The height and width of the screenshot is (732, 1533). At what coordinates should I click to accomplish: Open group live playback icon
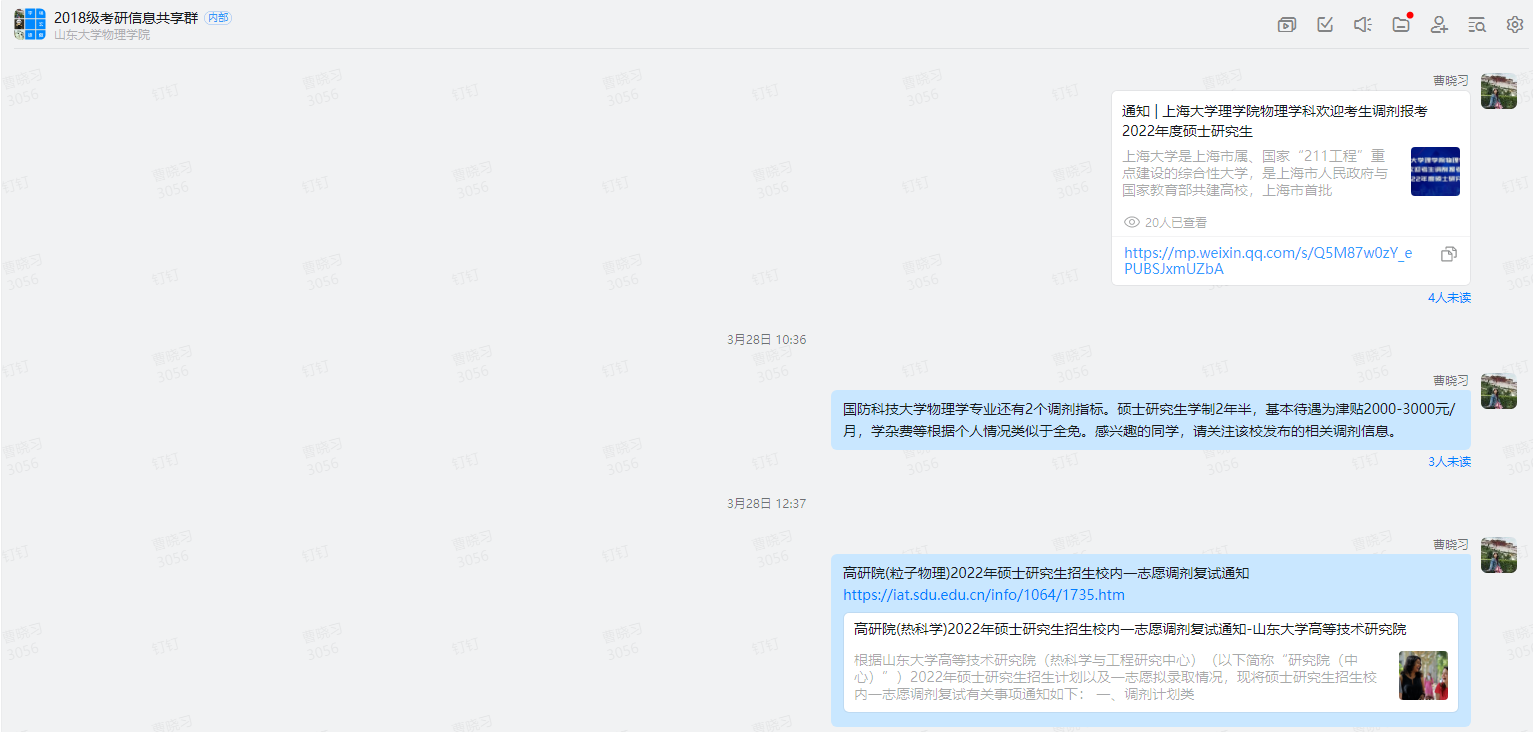coord(1287,25)
